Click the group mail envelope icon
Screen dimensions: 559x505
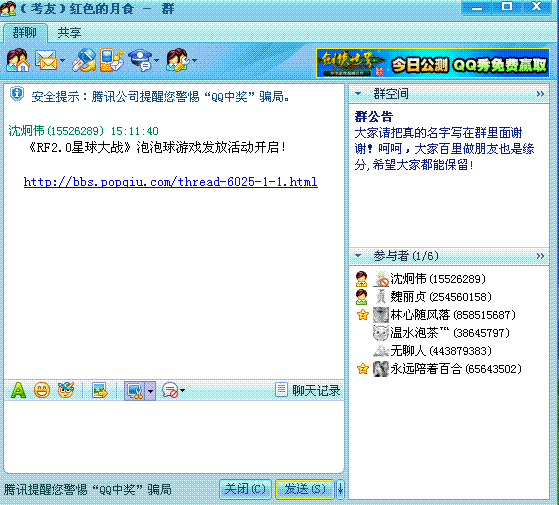point(46,60)
